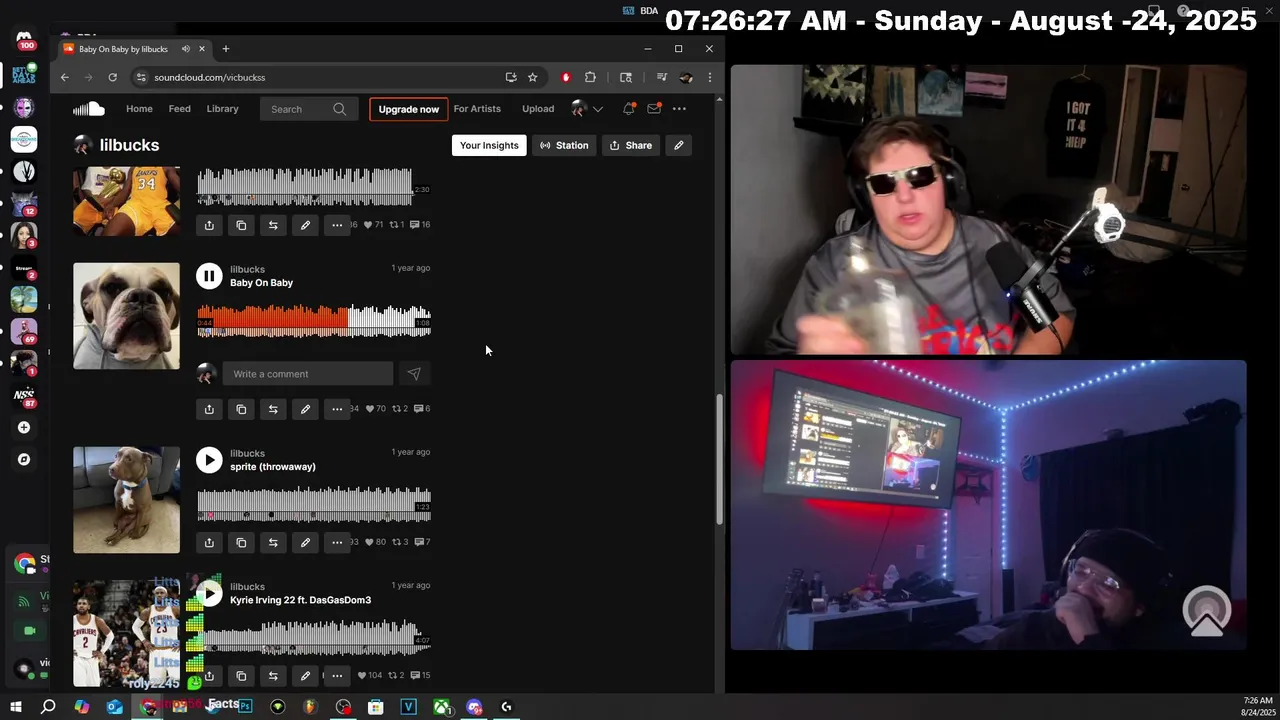Play the sprite (throwaway) track
Image resolution: width=1280 pixels, height=720 pixels.
[209, 460]
